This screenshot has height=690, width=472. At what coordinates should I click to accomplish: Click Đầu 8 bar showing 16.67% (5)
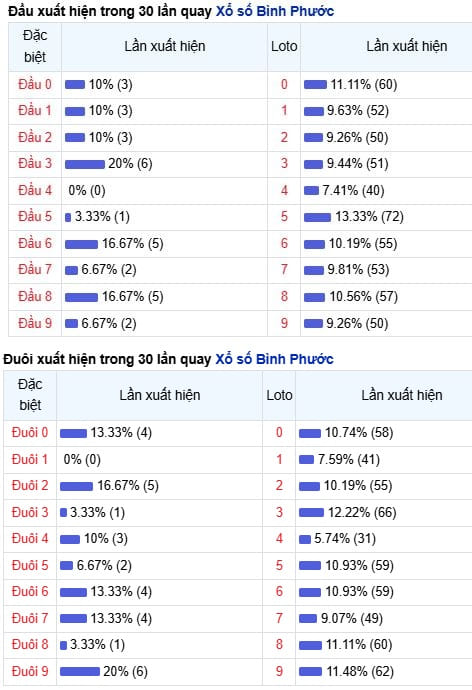[x=81, y=297]
